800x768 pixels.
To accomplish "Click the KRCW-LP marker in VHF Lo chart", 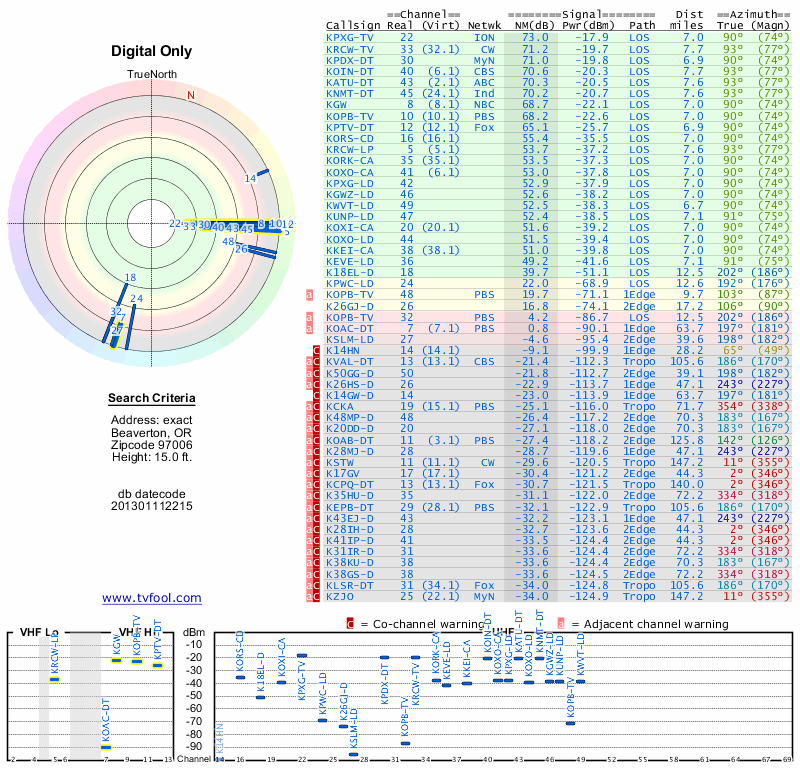I will coord(55,679).
